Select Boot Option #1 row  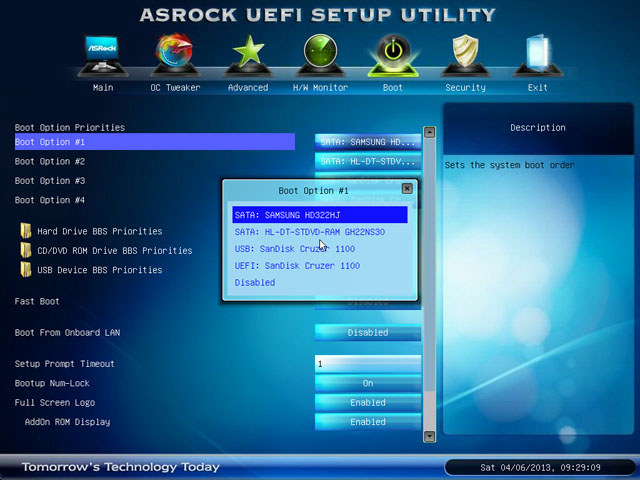tap(155, 142)
